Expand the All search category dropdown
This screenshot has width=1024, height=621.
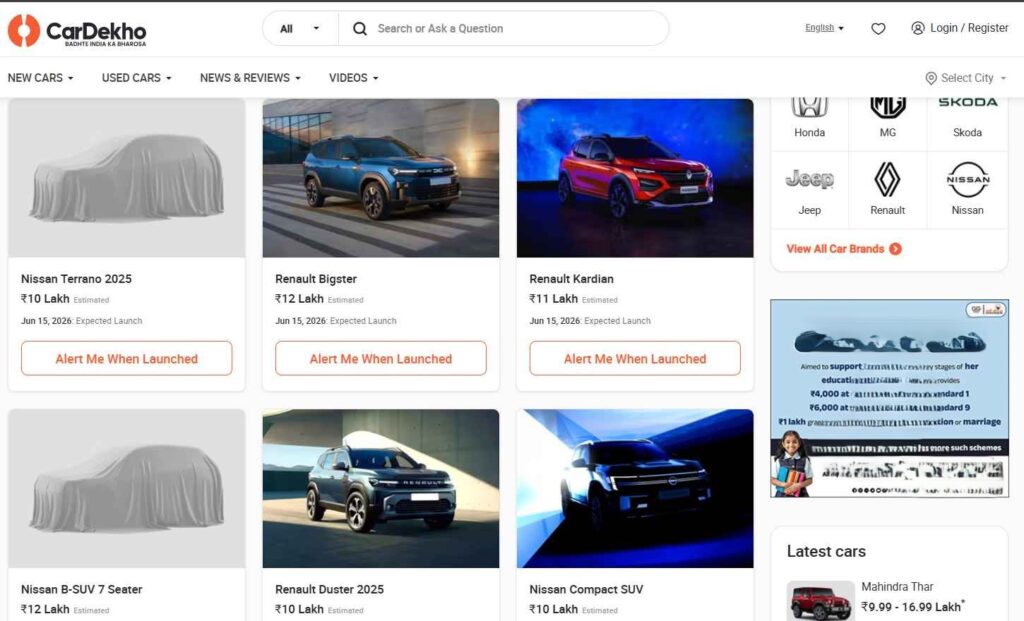pyautogui.click(x=299, y=29)
